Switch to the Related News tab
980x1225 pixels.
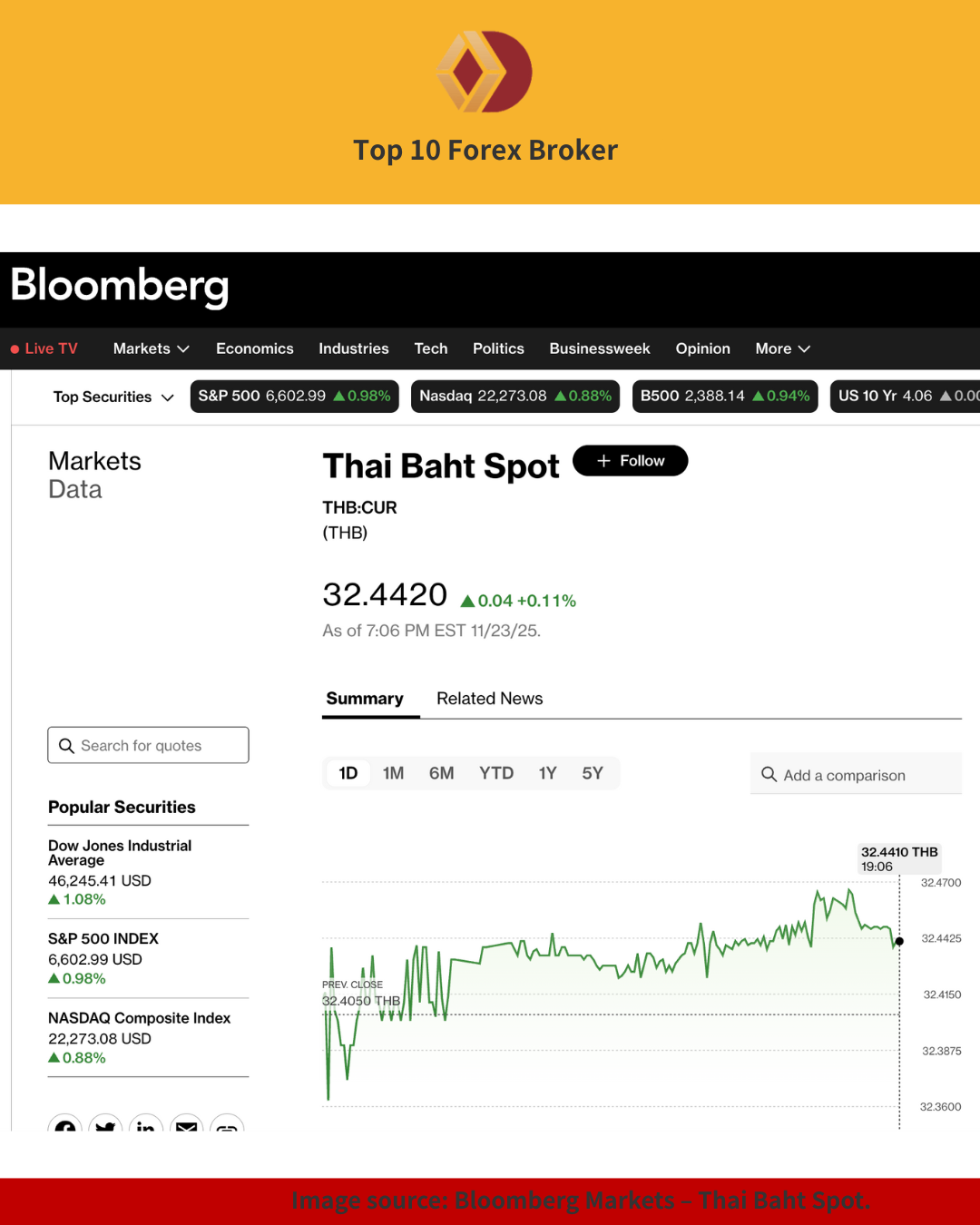[x=489, y=698]
